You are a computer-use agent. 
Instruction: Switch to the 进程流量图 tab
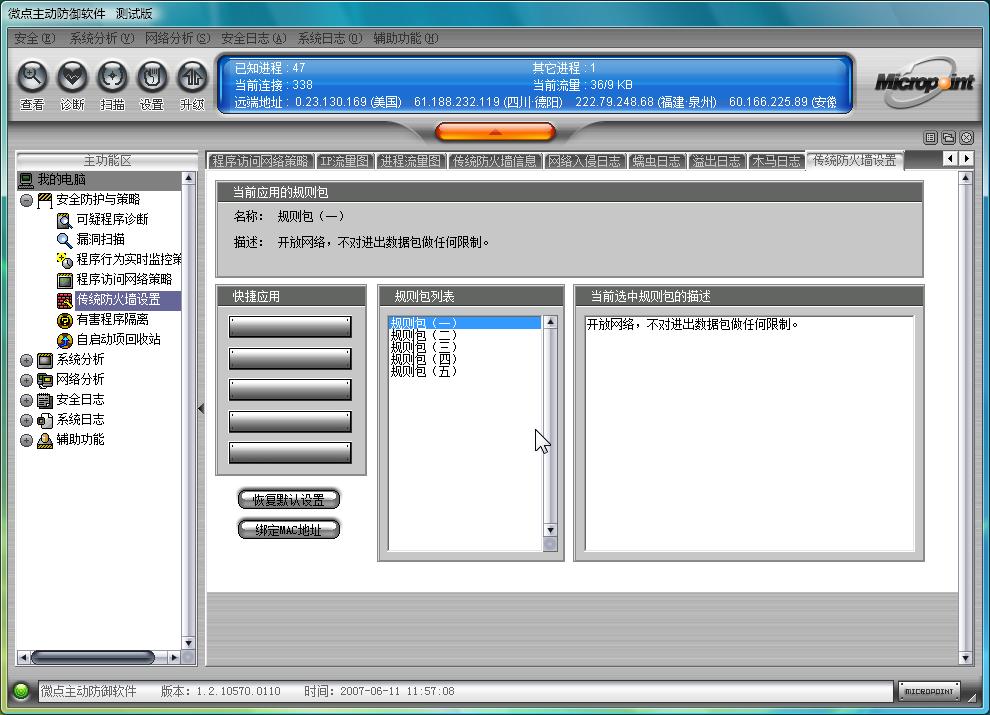coord(410,161)
